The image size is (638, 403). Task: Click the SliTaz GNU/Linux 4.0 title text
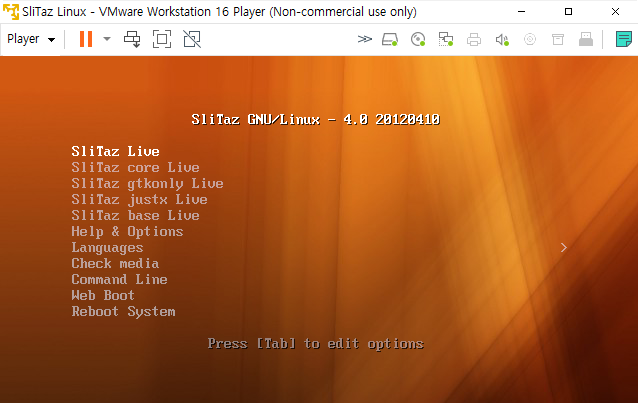coord(316,119)
